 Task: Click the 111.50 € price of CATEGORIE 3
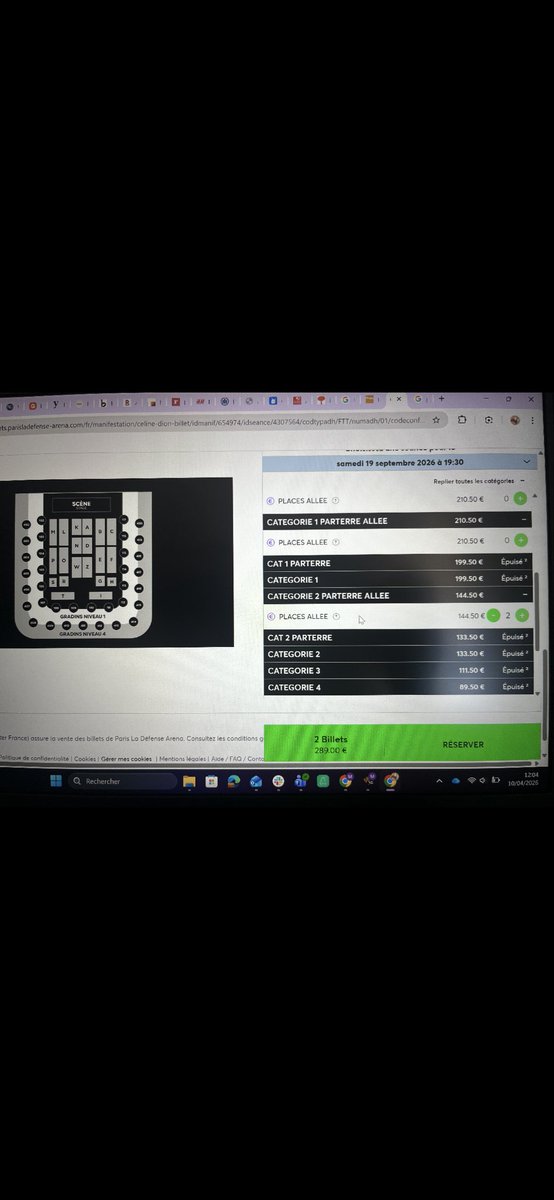pos(469,670)
